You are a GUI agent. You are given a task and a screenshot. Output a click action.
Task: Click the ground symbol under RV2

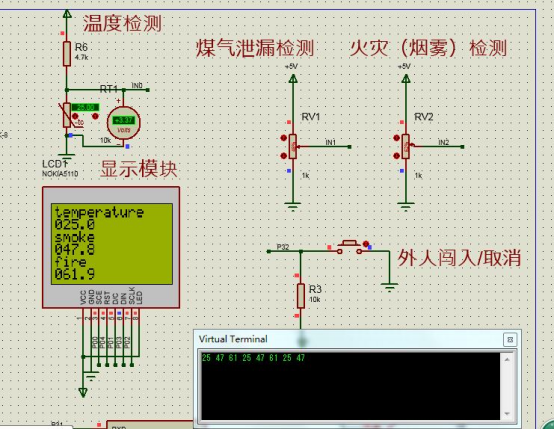coord(406,207)
